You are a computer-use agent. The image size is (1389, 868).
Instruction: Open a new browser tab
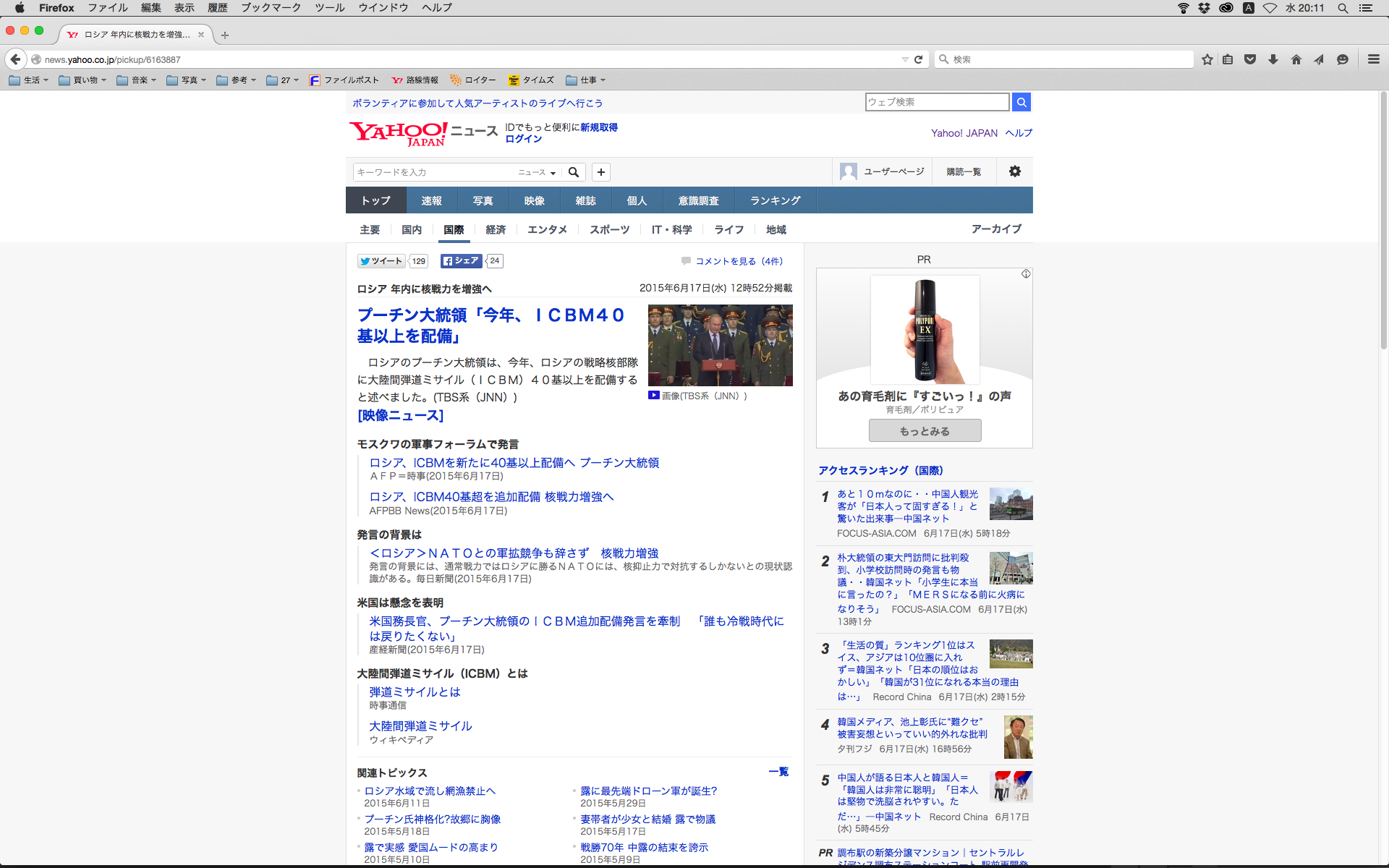click(x=225, y=35)
